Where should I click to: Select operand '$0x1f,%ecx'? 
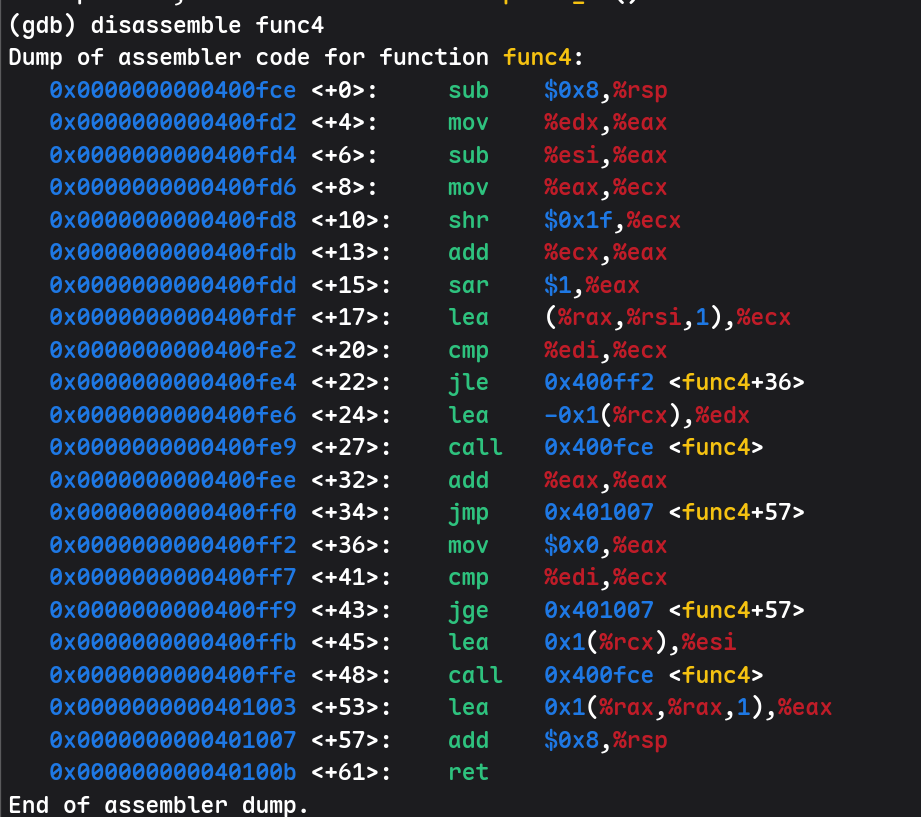pos(613,220)
